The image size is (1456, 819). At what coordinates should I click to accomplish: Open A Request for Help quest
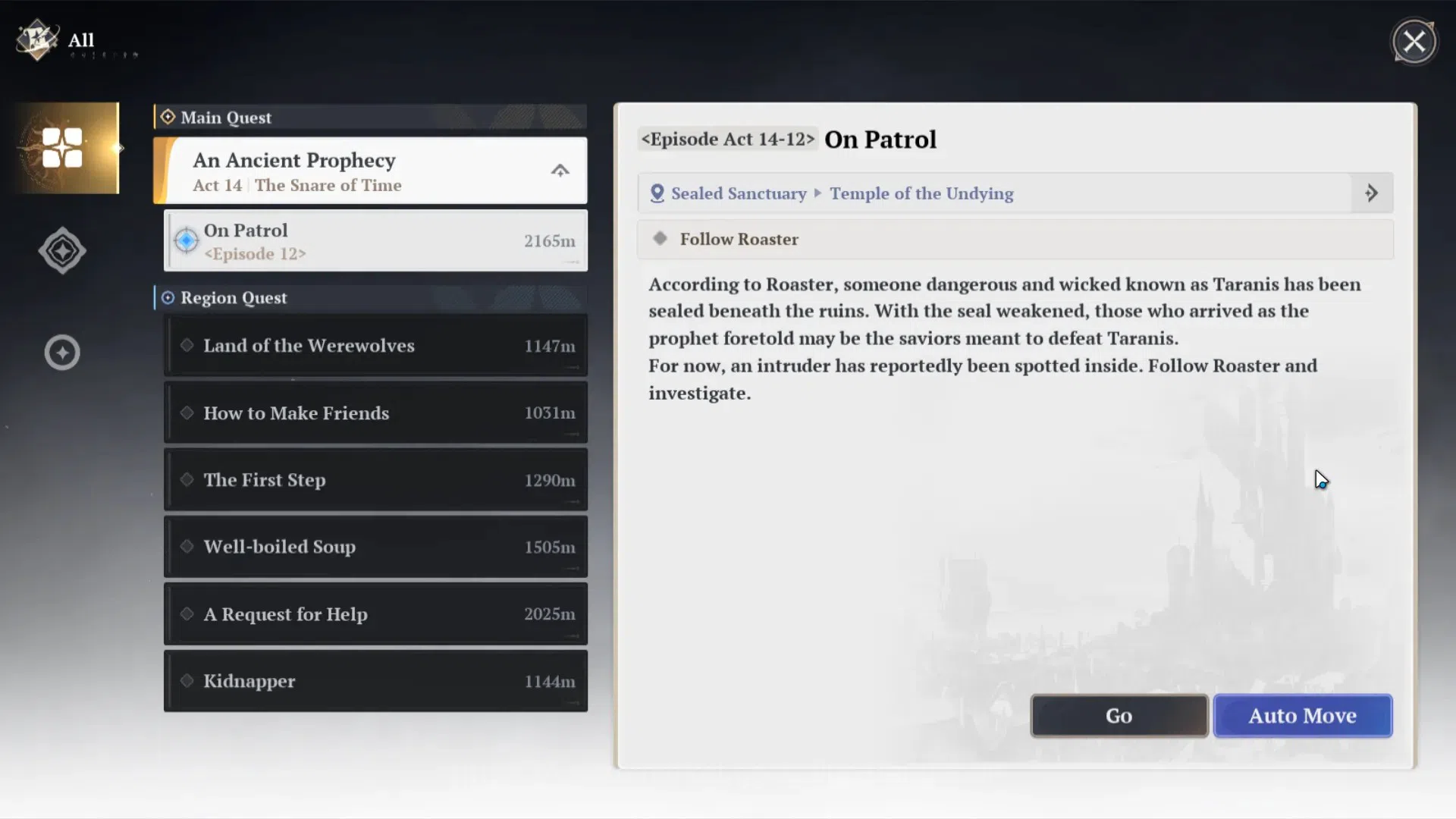pos(376,614)
